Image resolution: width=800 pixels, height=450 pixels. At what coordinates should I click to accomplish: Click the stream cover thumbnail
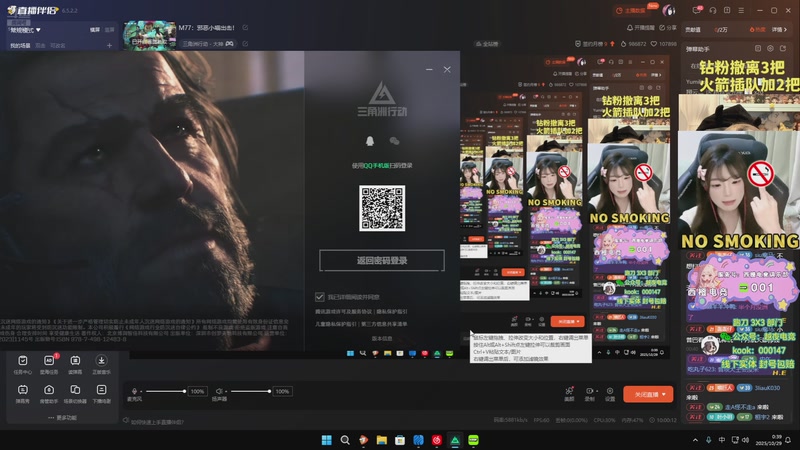click(149, 35)
